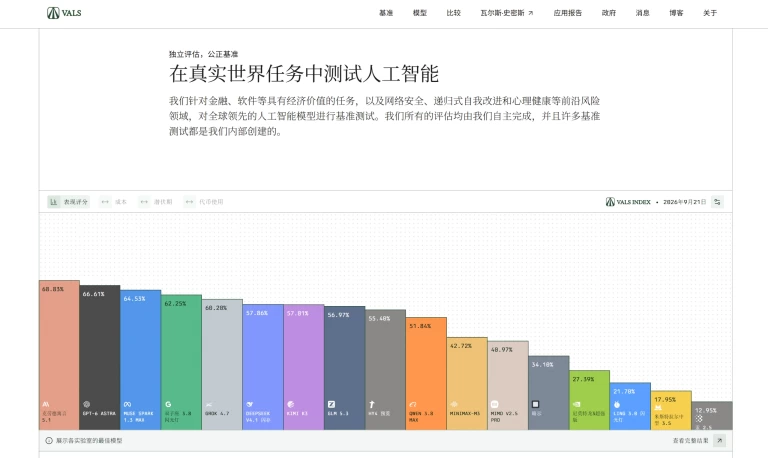Click the 66.61% score label
This screenshot has height=458, width=768.
94,294
